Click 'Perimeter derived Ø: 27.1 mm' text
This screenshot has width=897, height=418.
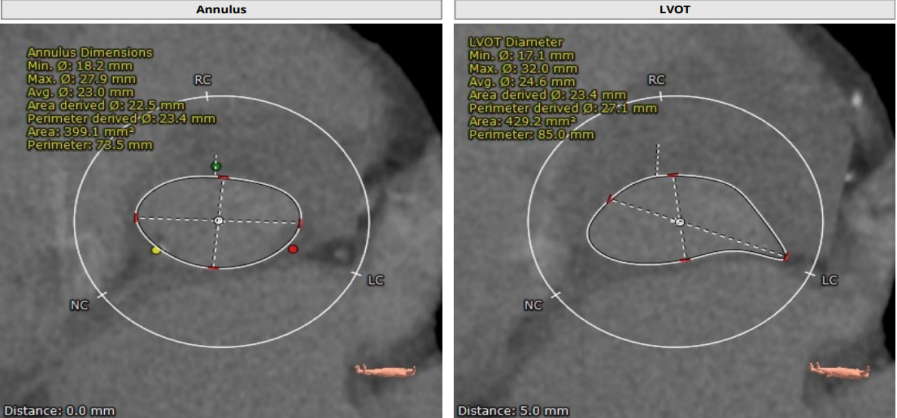pos(563,108)
